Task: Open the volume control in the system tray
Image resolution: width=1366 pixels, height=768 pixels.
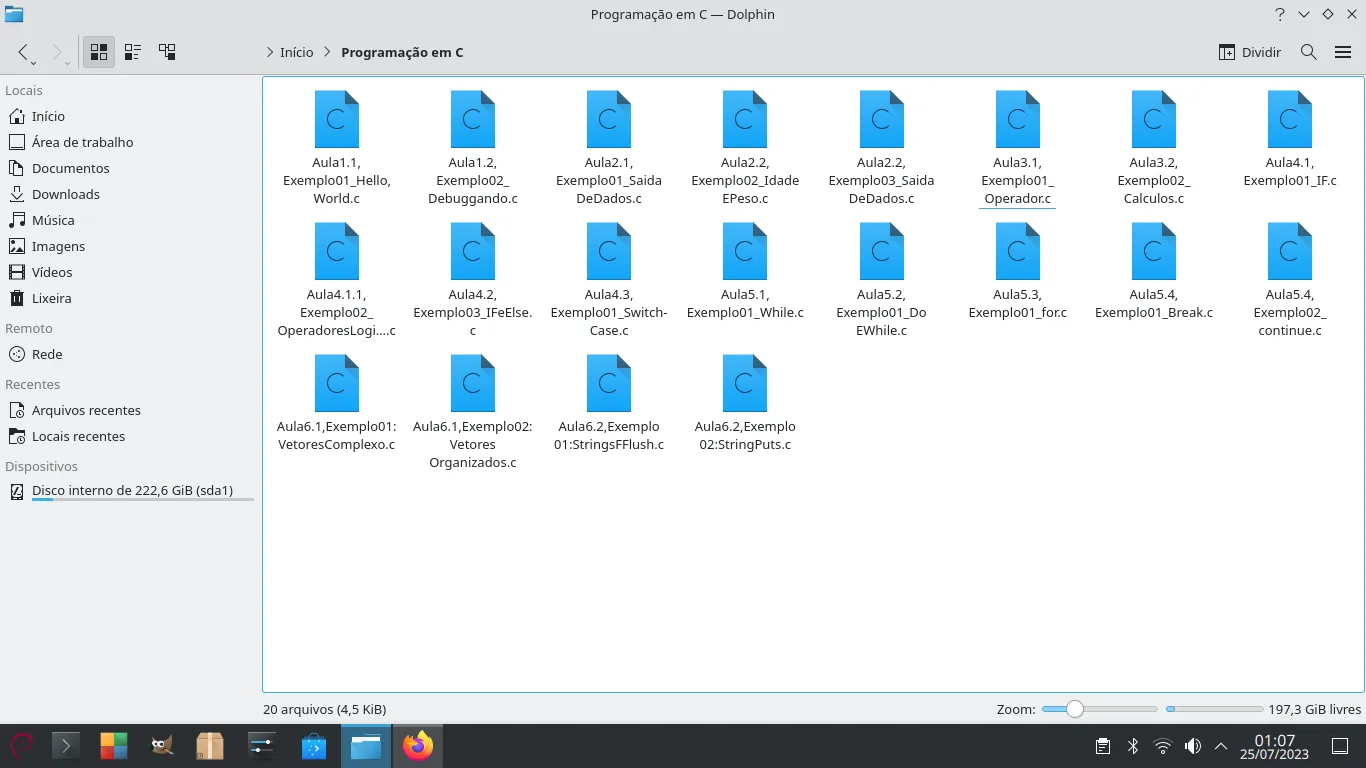Action: tap(1192, 746)
